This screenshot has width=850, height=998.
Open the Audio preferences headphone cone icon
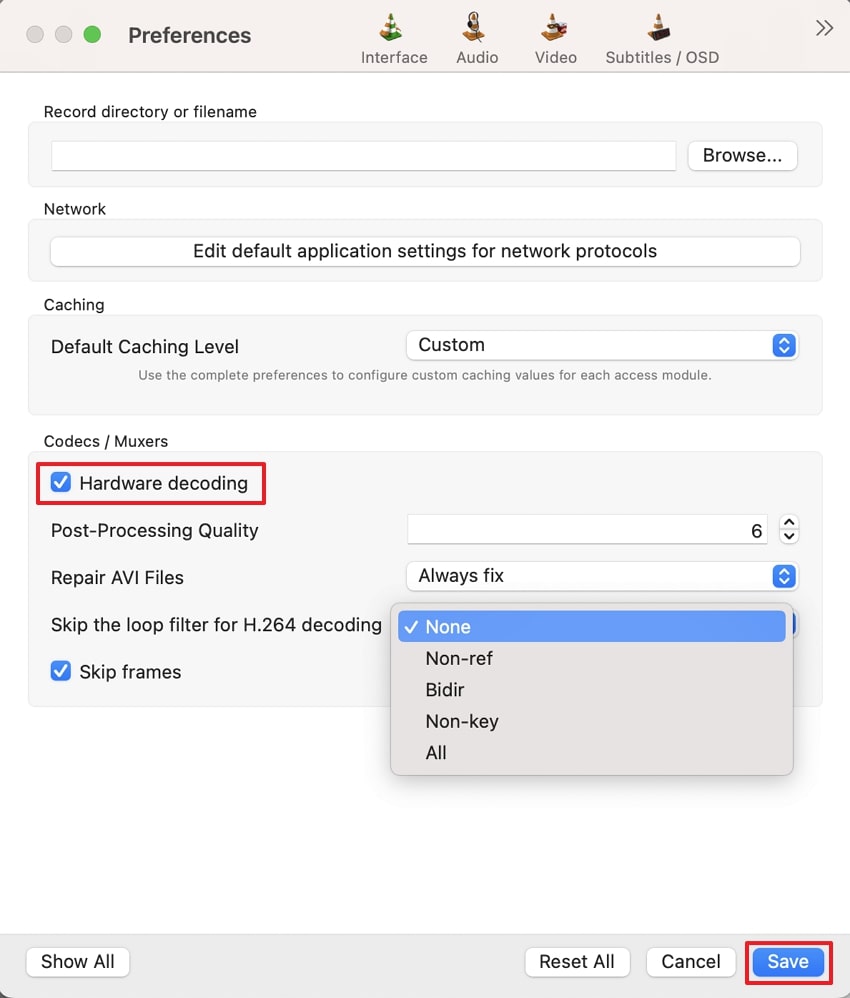click(474, 29)
